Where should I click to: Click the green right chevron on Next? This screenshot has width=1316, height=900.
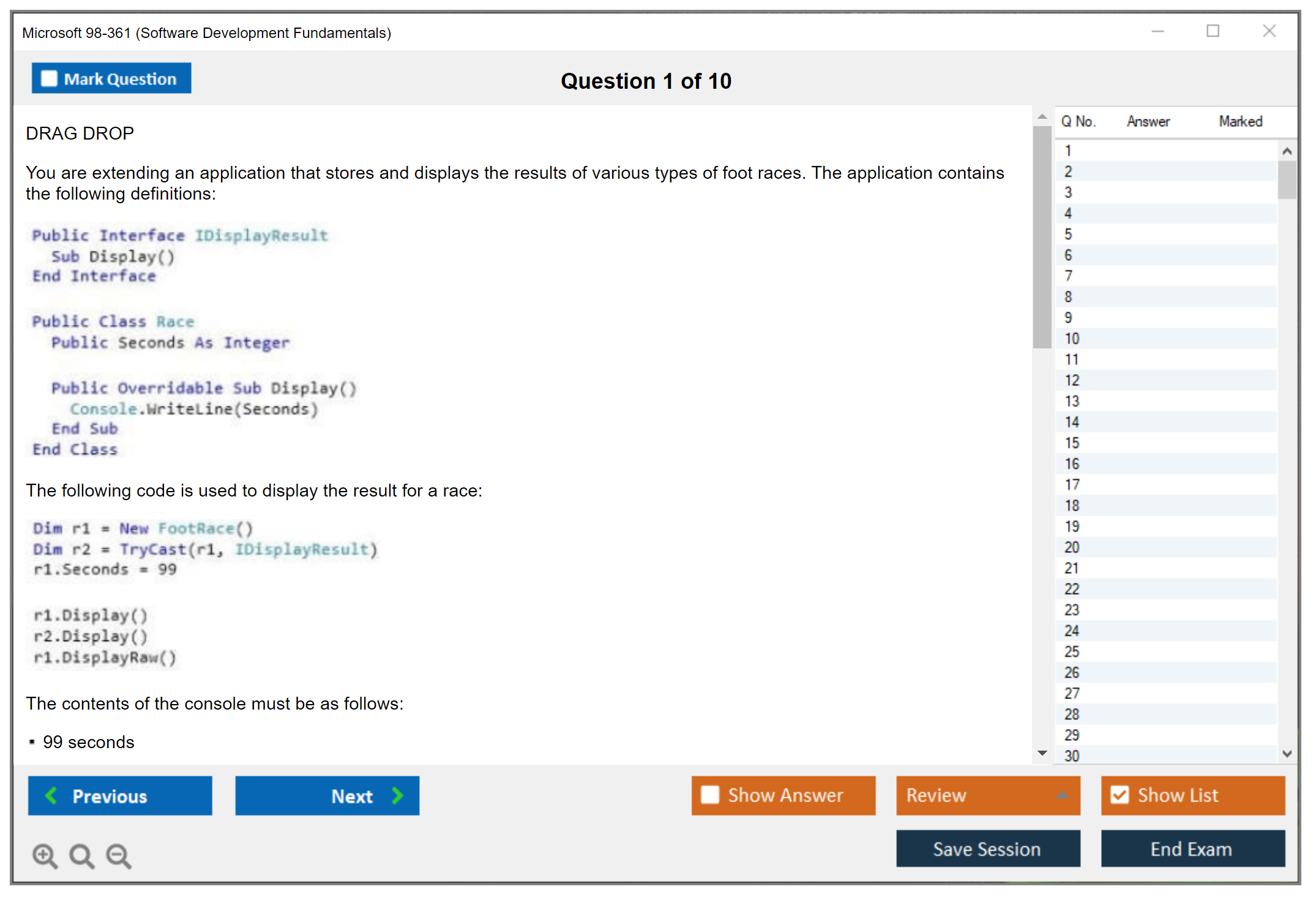397,795
